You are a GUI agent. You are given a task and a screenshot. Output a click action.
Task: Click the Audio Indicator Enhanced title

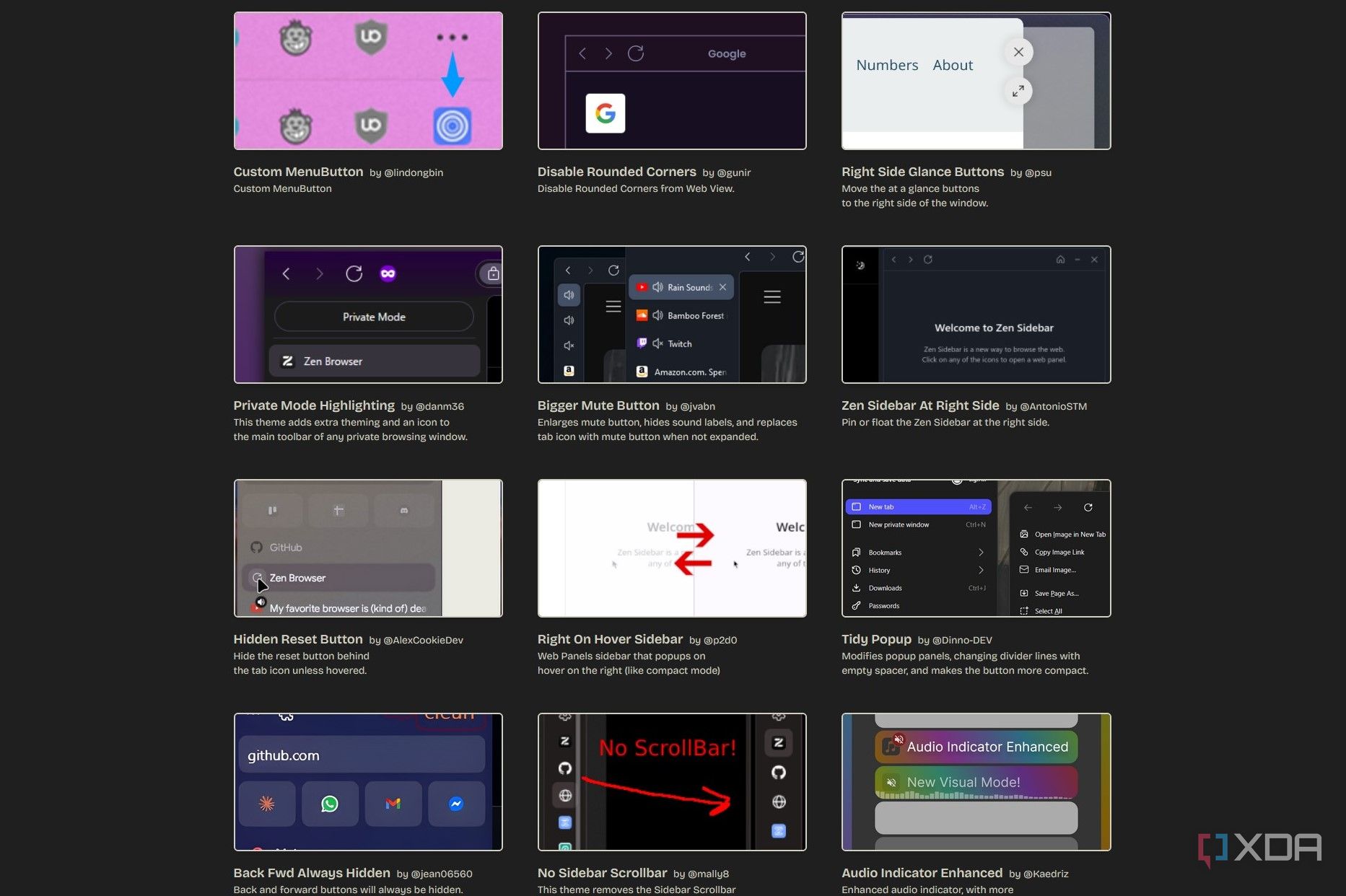(x=922, y=873)
